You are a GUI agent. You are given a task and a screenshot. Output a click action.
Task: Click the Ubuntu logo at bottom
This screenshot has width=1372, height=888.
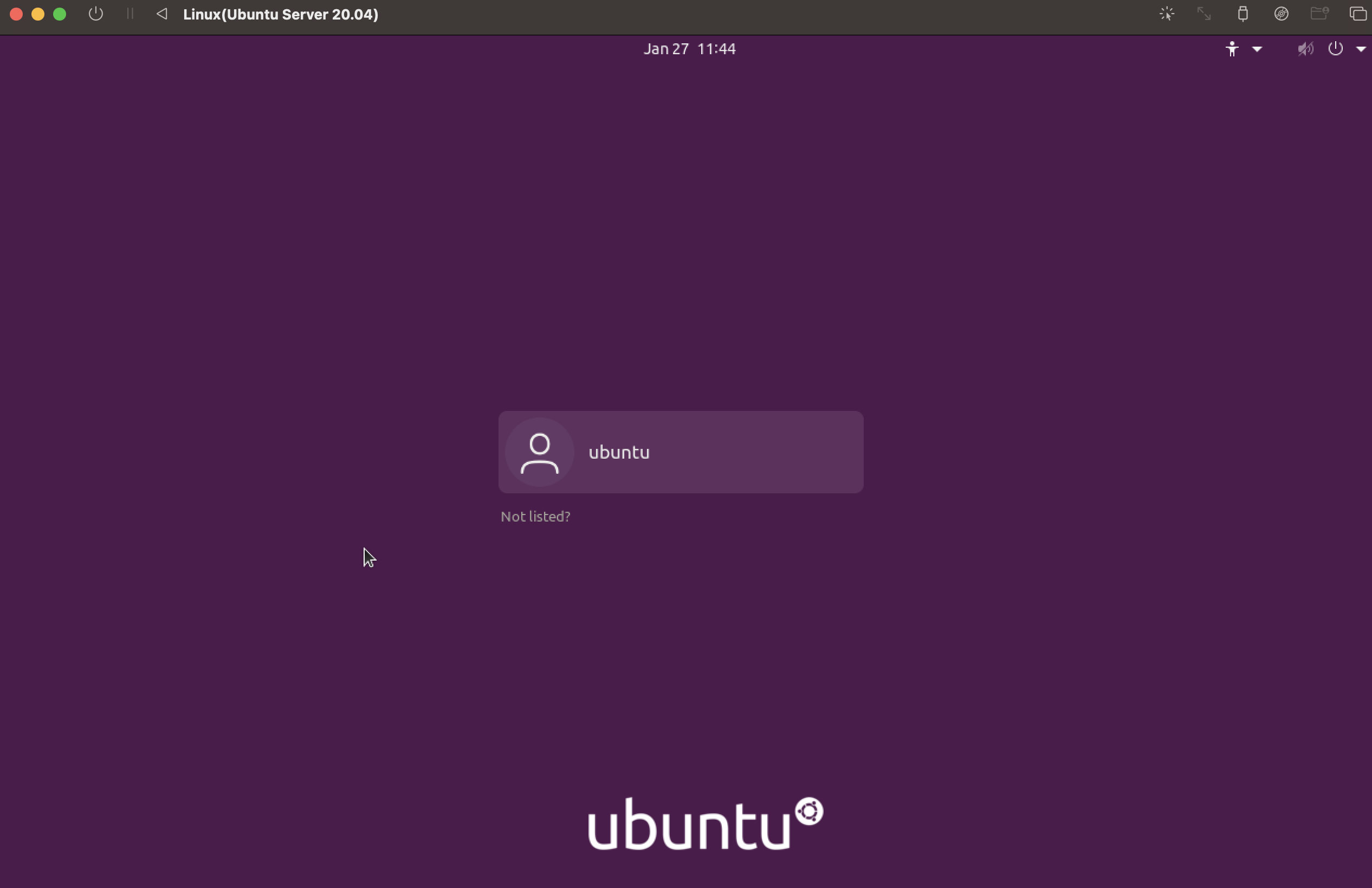[x=705, y=825]
